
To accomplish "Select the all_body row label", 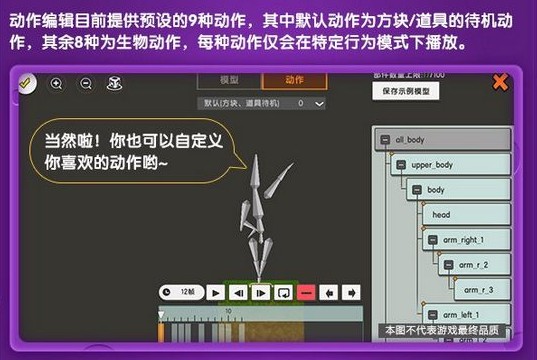I will click(x=410, y=140).
